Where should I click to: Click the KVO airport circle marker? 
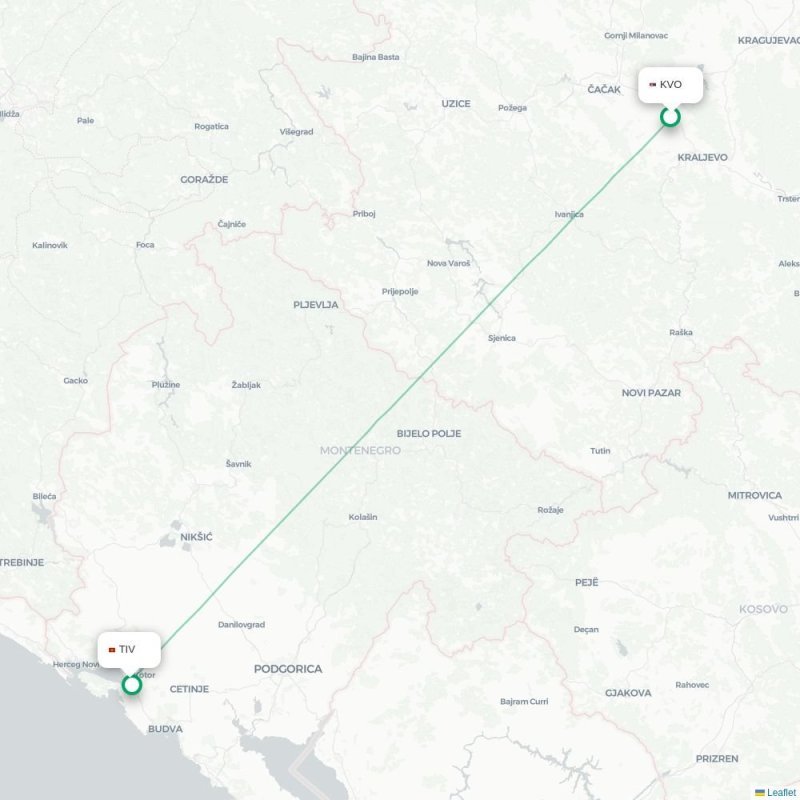[670, 117]
